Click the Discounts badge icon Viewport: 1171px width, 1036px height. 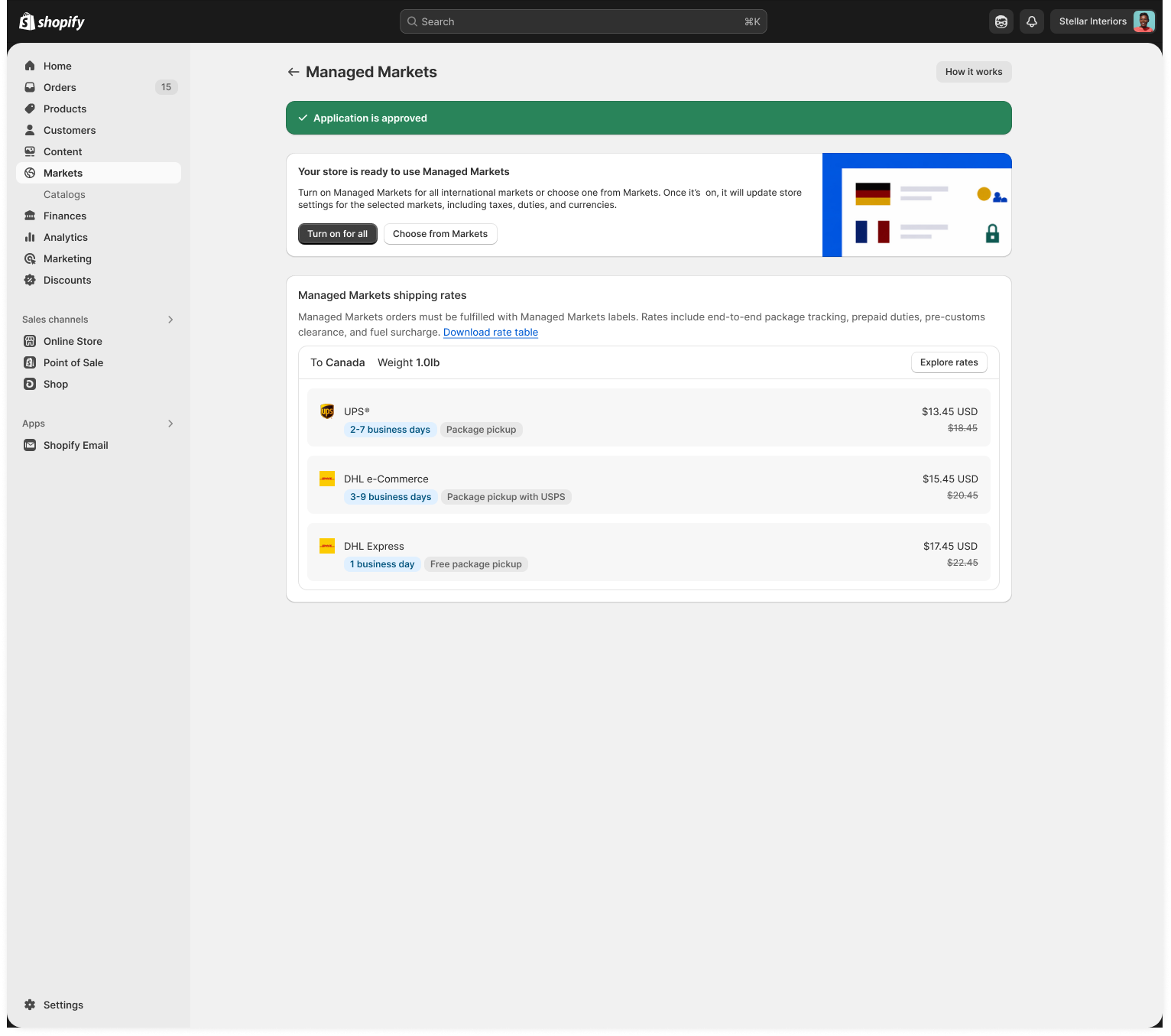coord(30,280)
